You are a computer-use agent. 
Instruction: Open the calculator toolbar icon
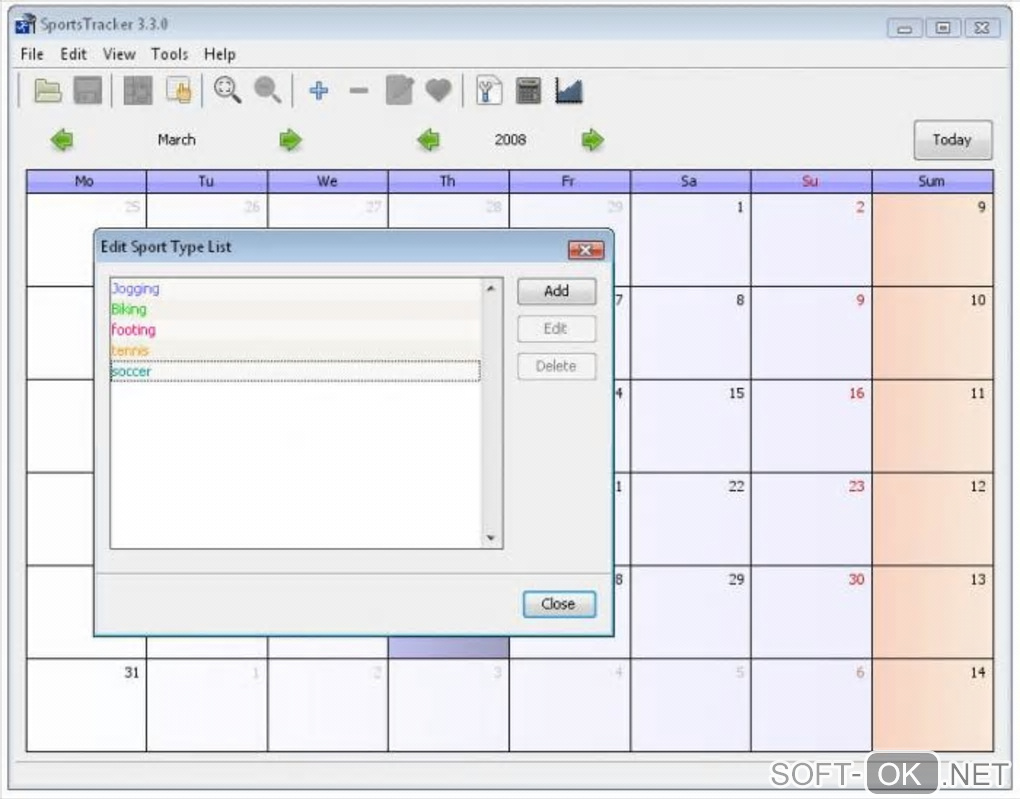pos(528,90)
